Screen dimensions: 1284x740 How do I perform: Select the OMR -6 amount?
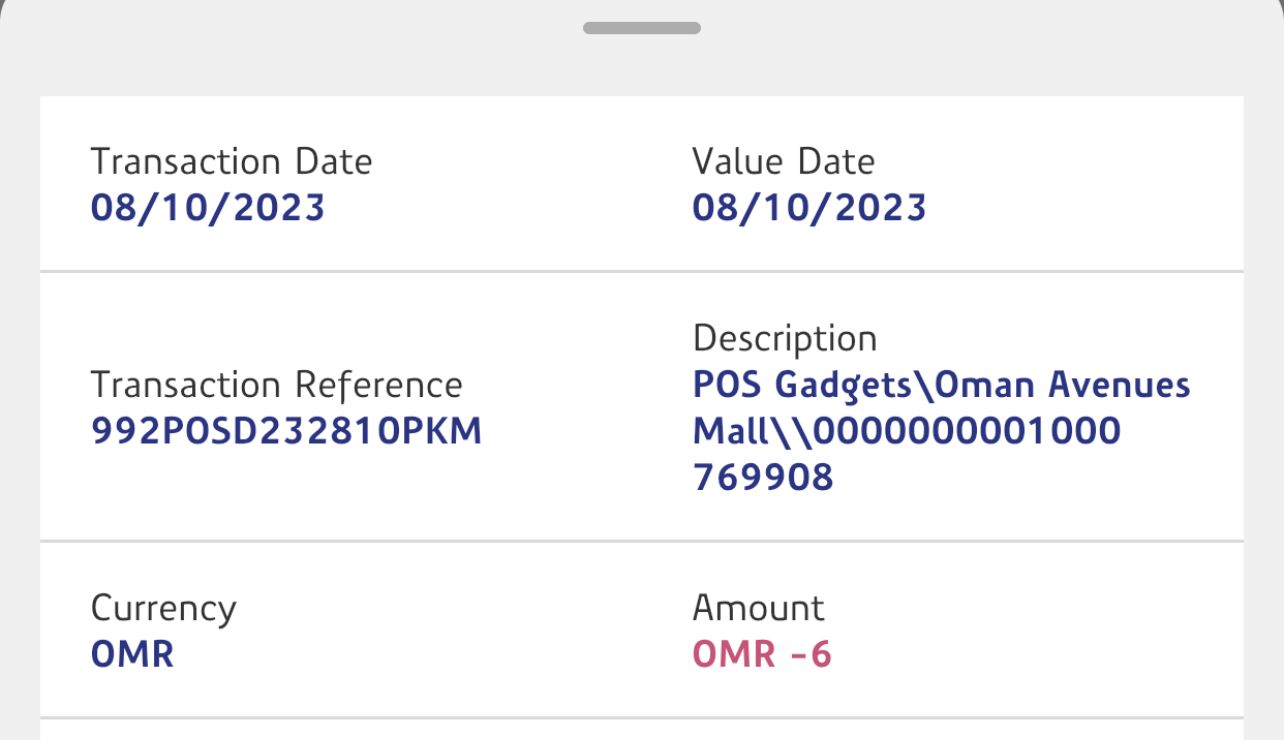tap(762, 655)
